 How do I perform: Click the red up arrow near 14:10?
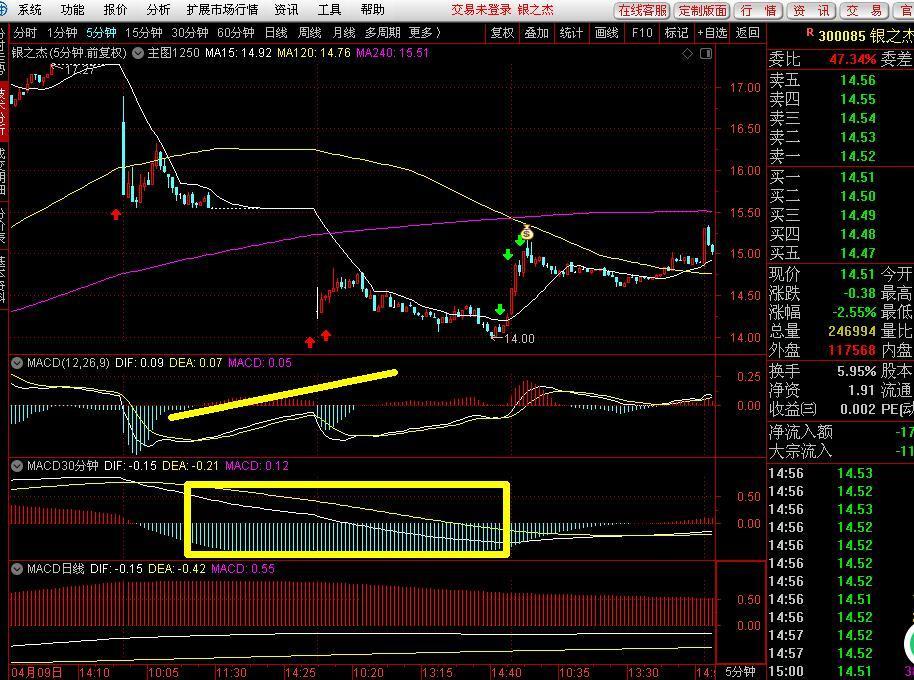click(x=116, y=213)
